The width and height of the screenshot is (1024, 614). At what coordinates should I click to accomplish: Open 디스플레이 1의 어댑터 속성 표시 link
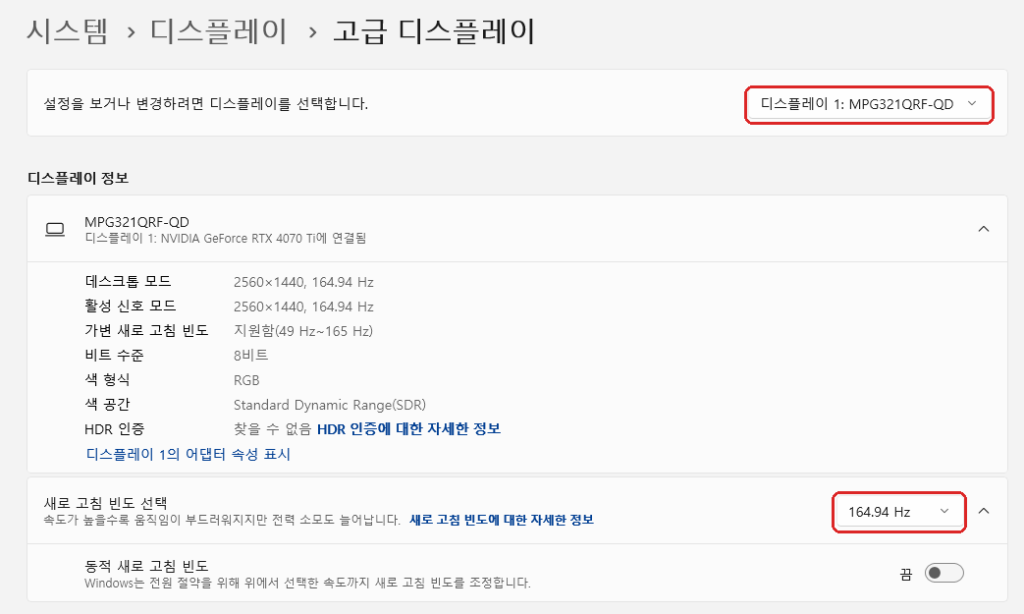click(188, 454)
